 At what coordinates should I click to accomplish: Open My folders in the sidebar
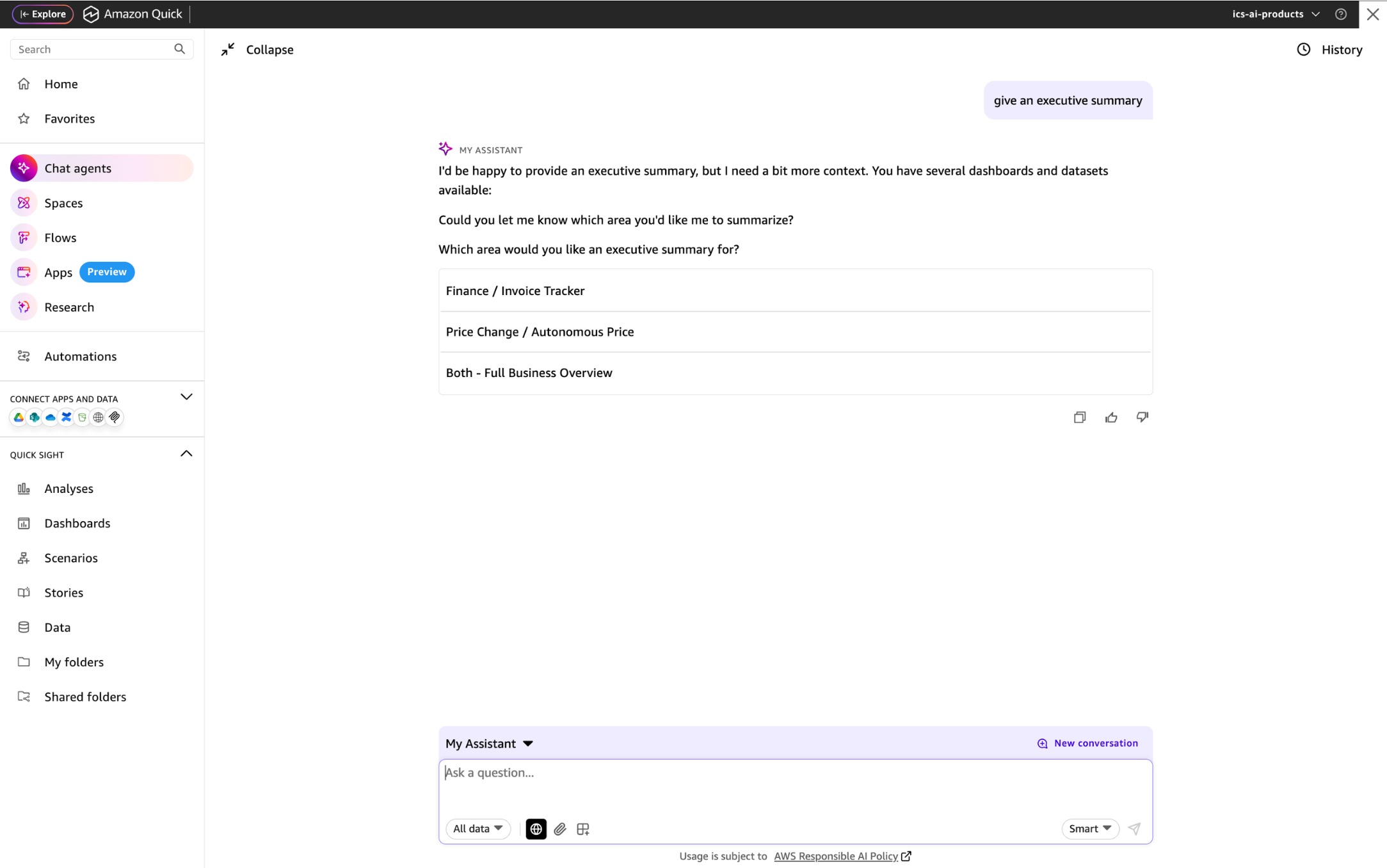pyautogui.click(x=74, y=663)
